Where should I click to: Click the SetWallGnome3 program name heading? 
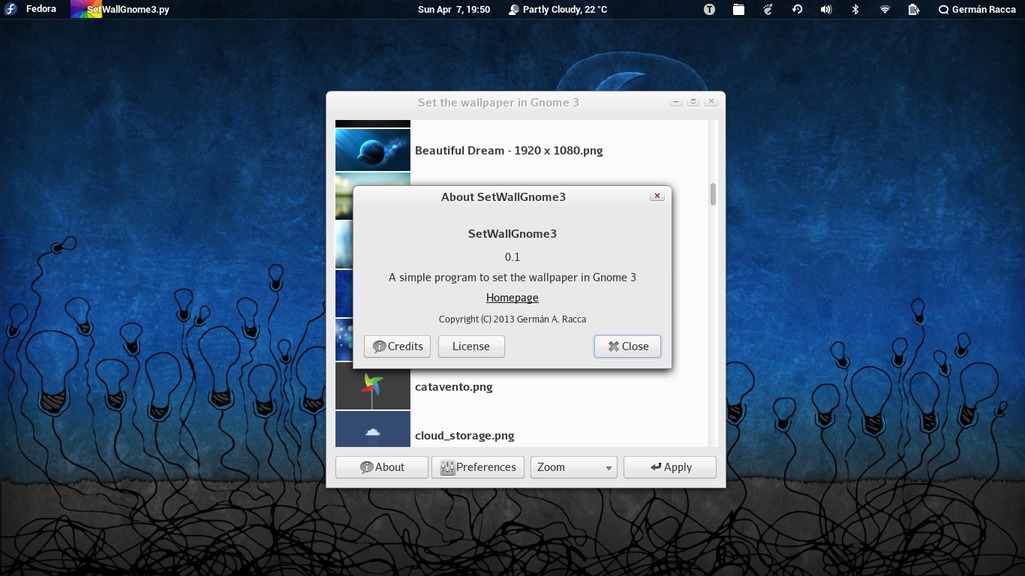click(x=512, y=234)
